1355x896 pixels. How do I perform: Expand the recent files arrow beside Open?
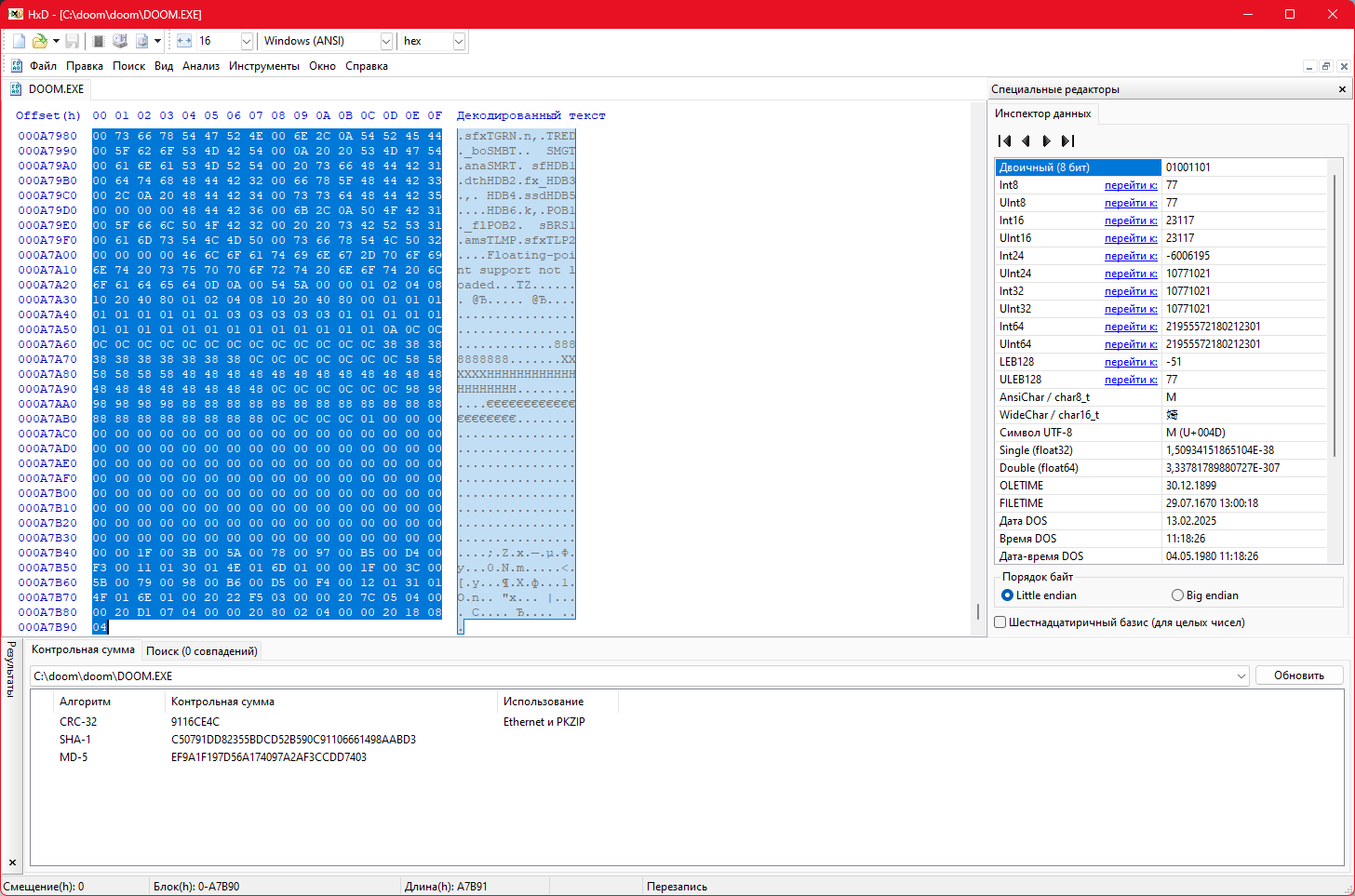pyautogui.click(x=56, y=41)
